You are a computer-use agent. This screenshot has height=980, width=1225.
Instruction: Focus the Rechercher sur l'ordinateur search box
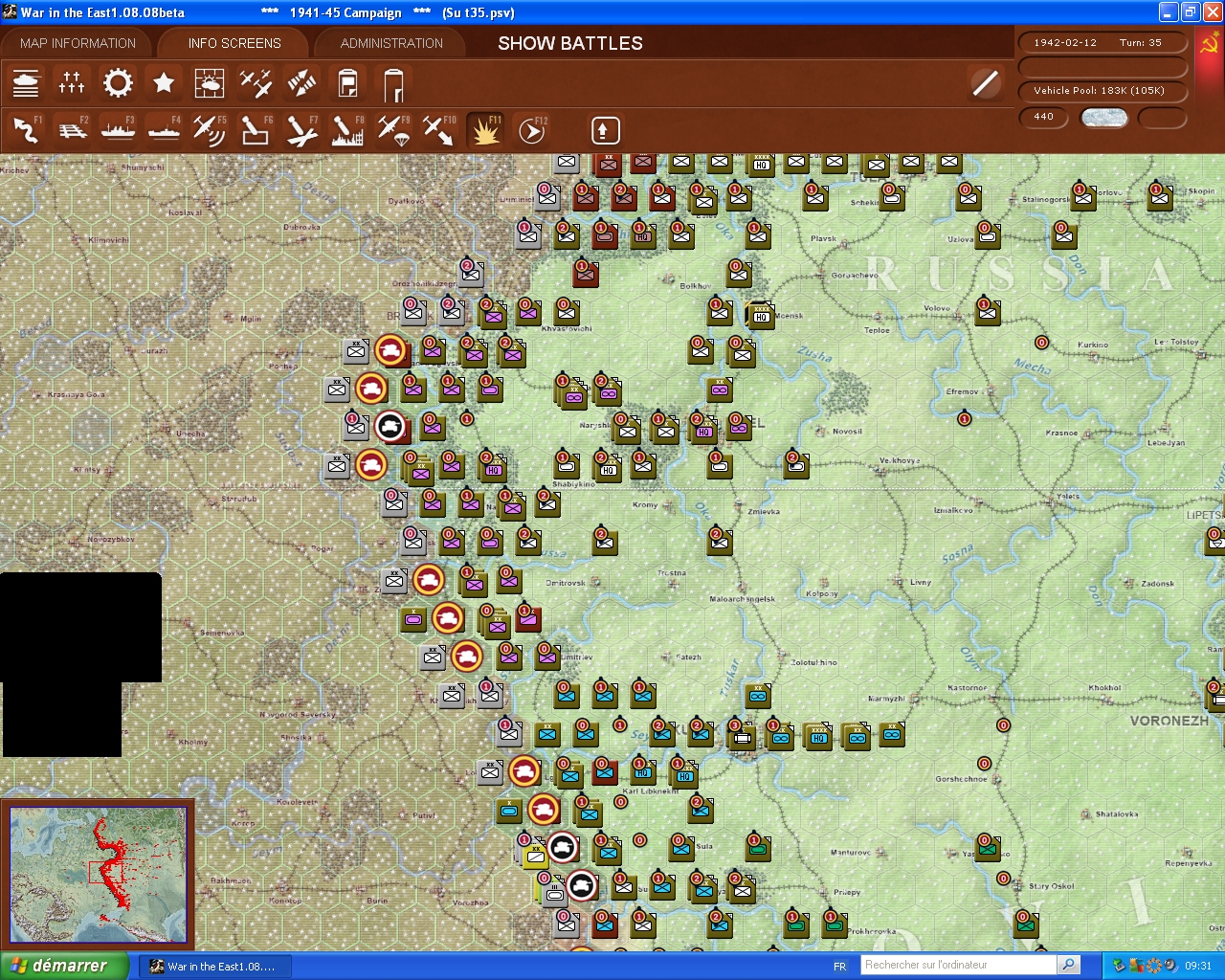[959, 965]
